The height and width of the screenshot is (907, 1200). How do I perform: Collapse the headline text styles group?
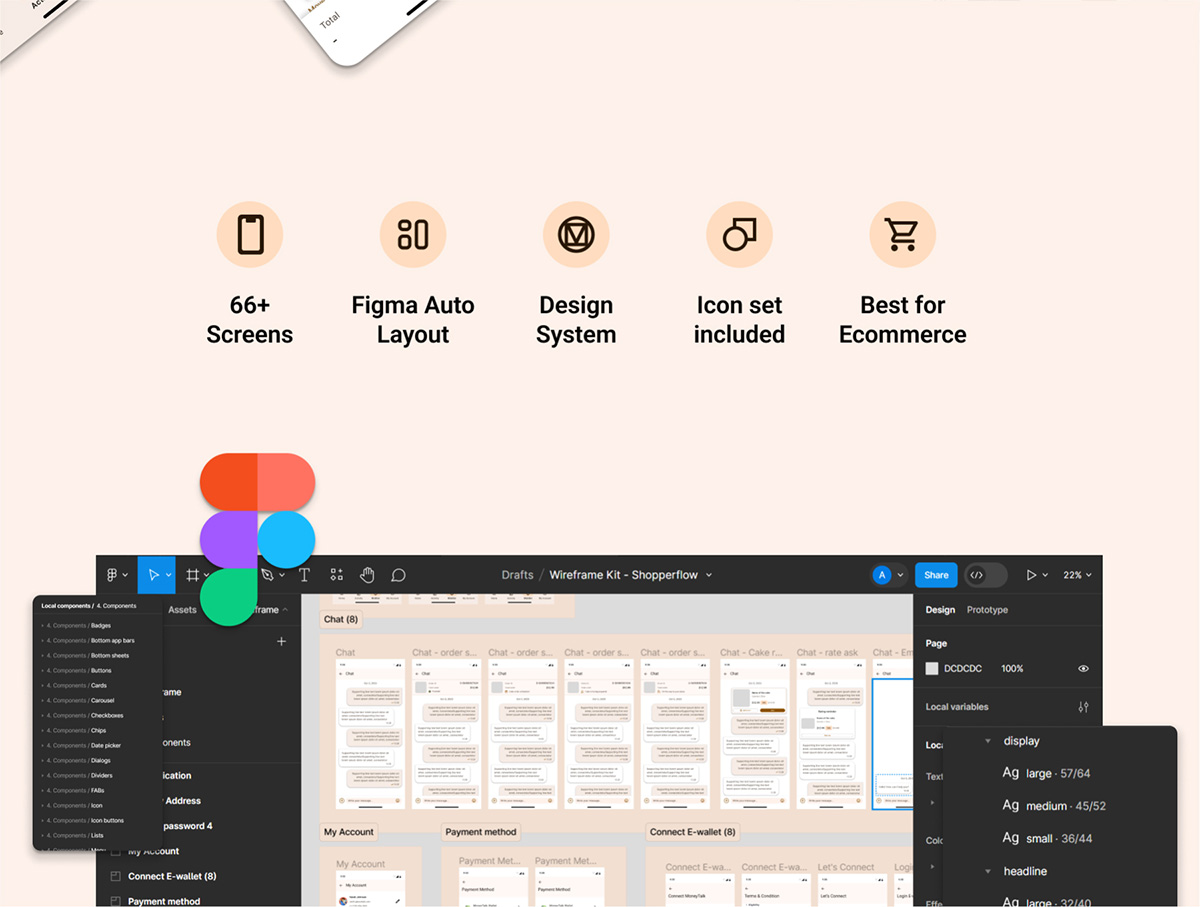(988, 871)
